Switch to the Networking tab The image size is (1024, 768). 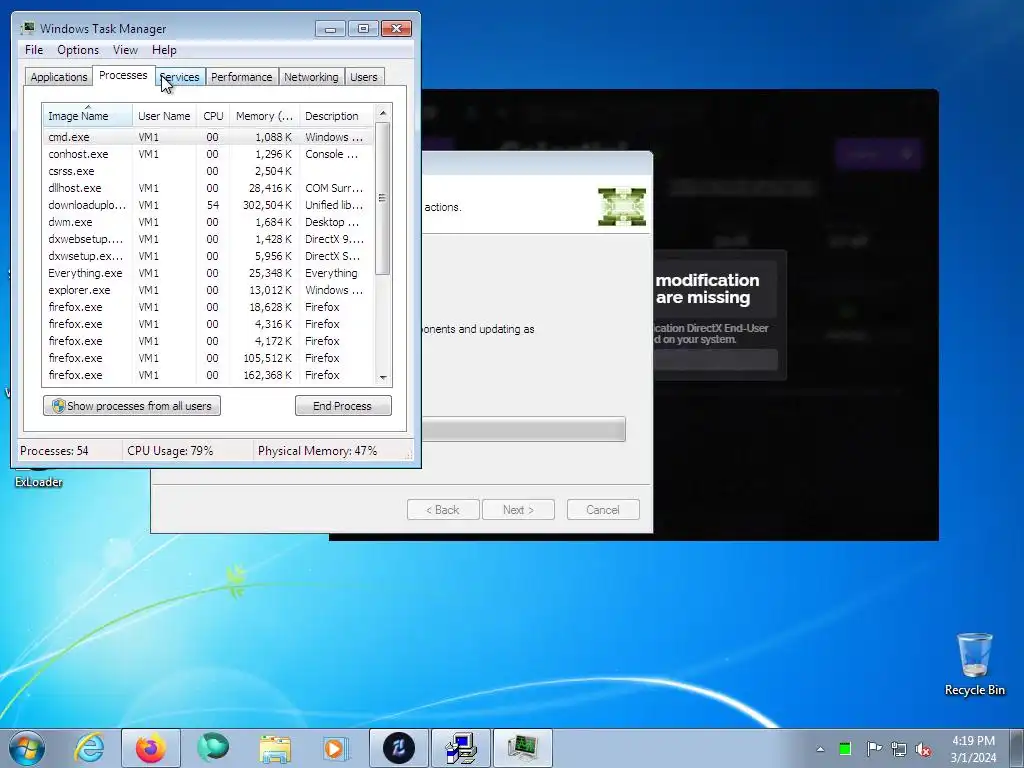click(x=311, y=76)
